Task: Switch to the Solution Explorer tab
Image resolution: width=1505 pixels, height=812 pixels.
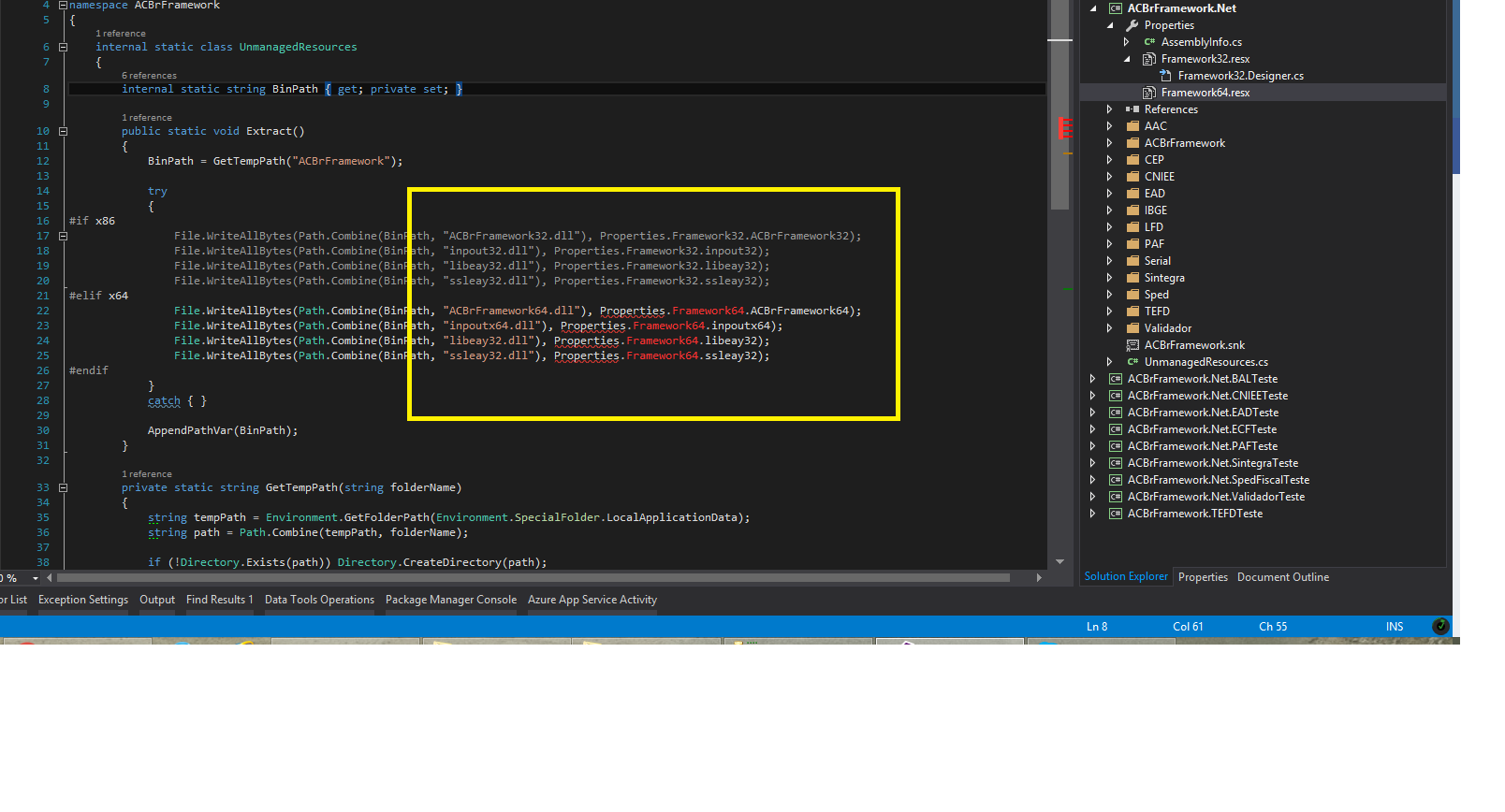Action: tap(1126, 576)
